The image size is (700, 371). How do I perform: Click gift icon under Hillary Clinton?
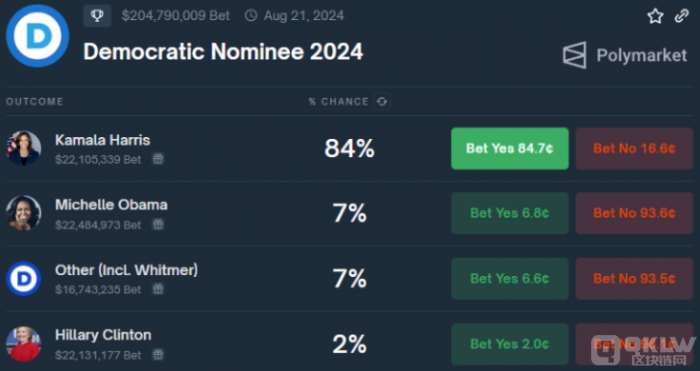click(x=158, y=354)
